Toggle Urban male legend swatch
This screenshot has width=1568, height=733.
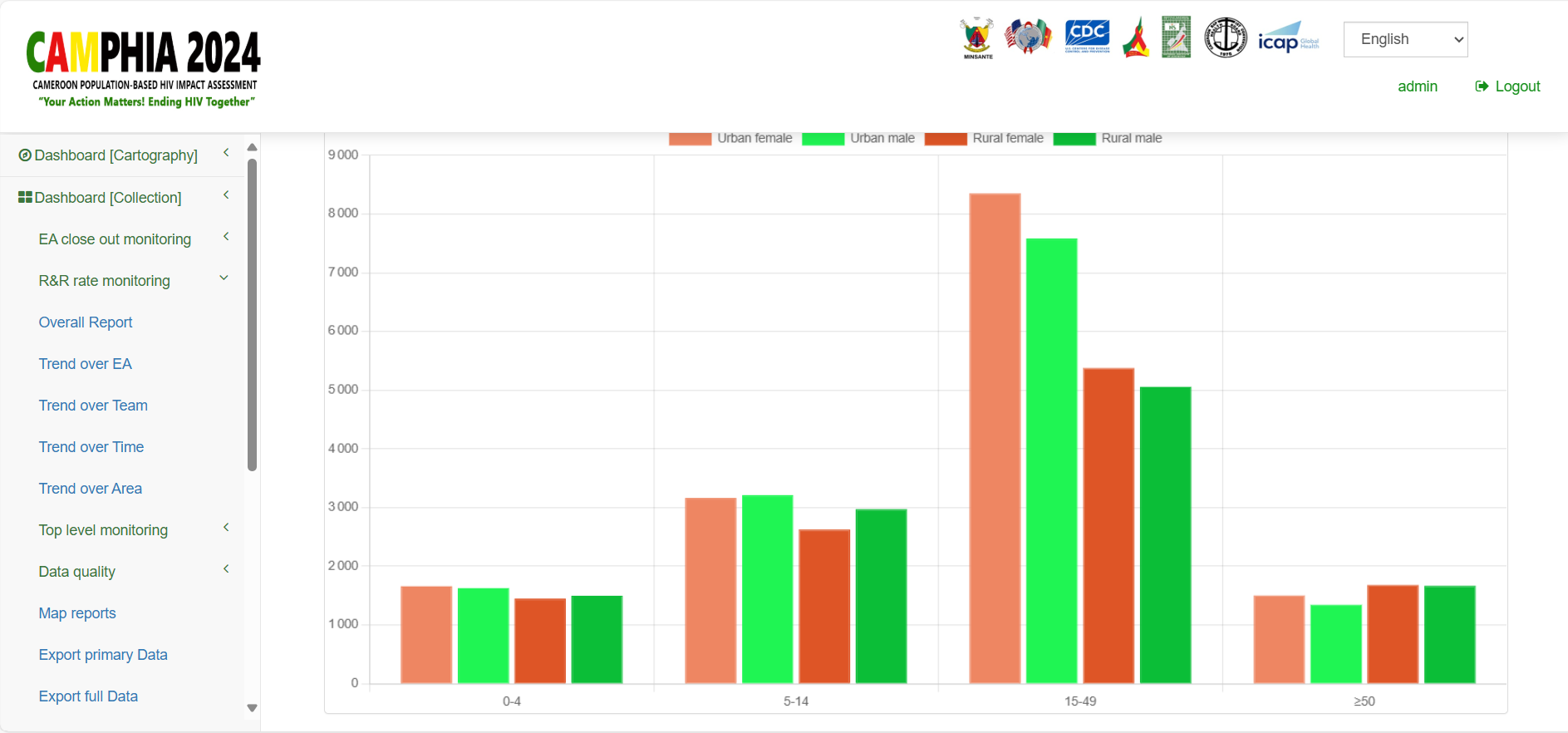(x=823, y=139)
